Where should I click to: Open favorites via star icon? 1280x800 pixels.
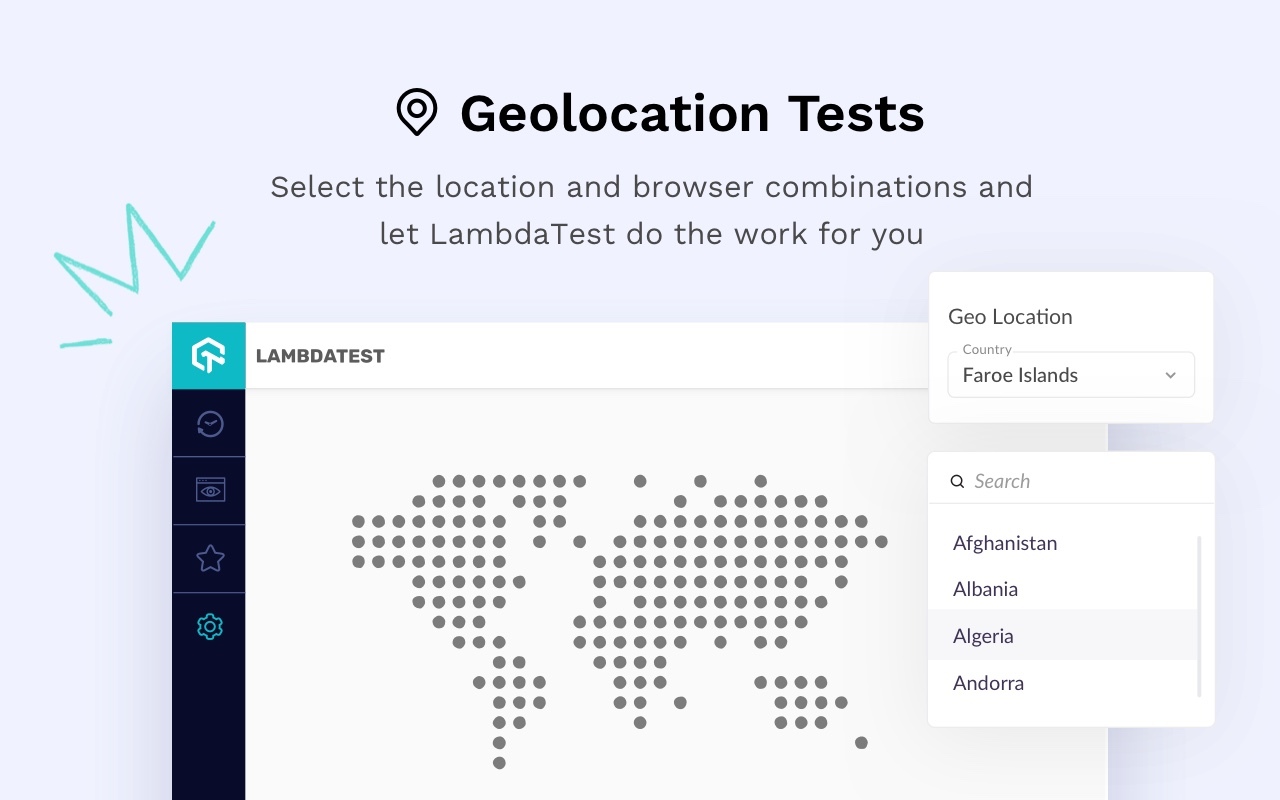coord(209,558)
